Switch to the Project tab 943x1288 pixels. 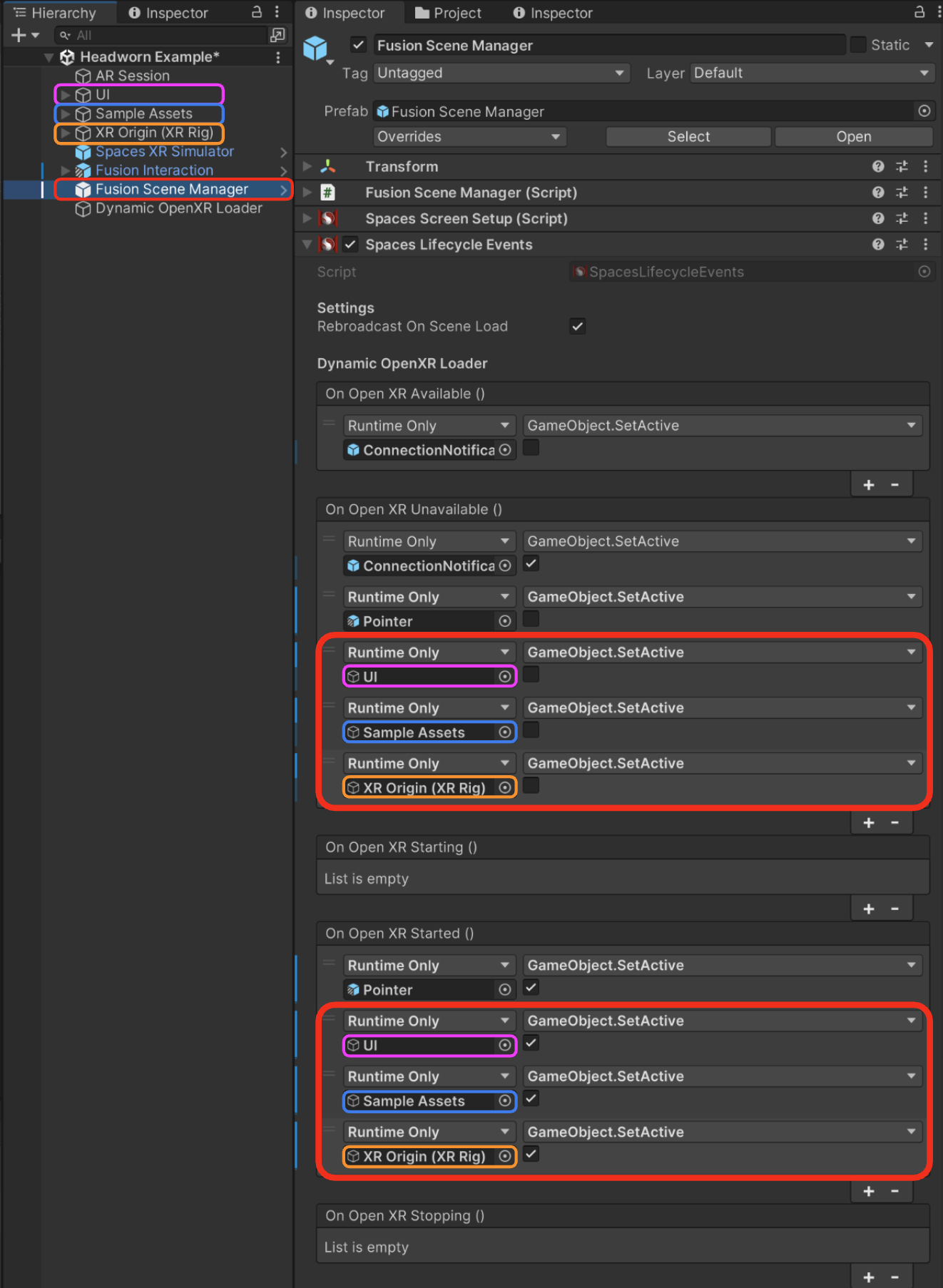click(x=449, y=13)
